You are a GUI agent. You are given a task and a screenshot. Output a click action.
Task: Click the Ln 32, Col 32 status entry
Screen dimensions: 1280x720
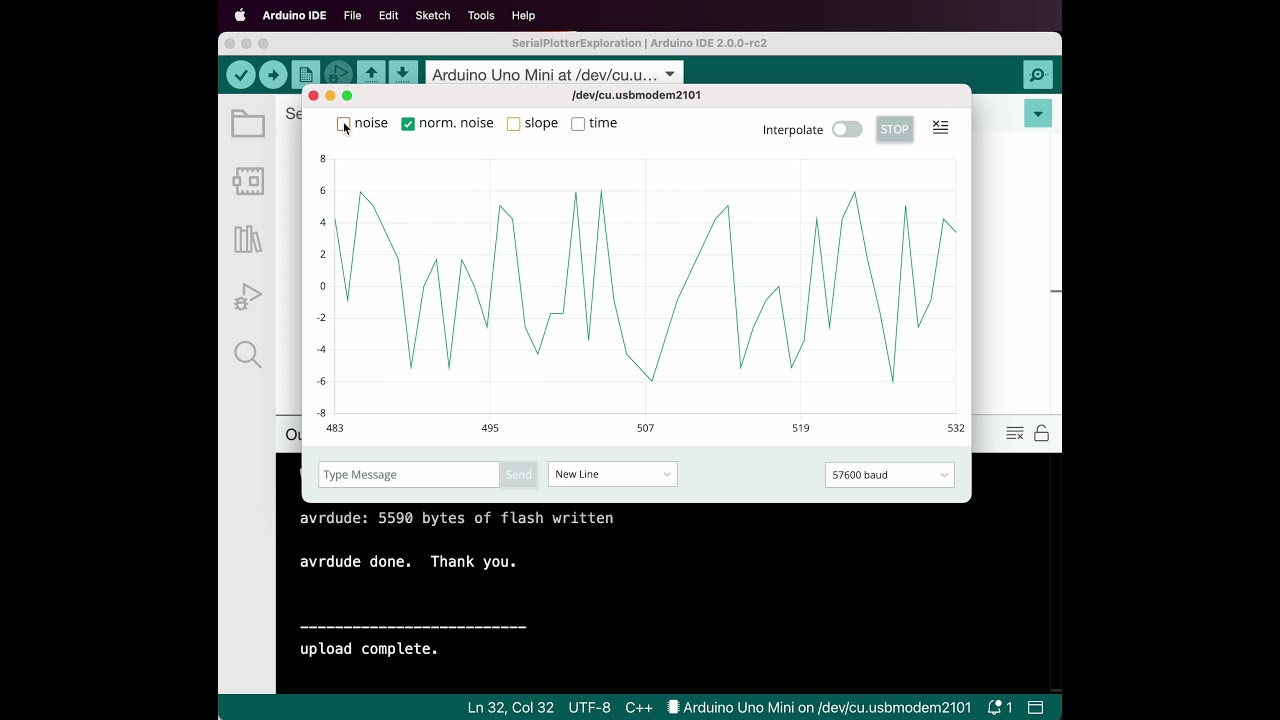click(511, 707)
